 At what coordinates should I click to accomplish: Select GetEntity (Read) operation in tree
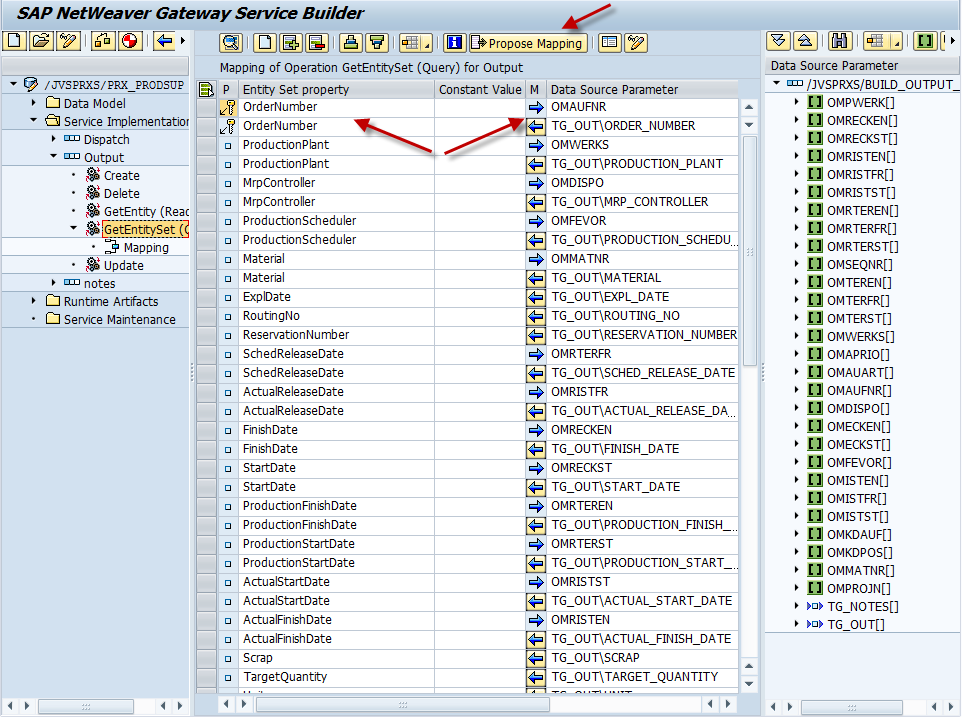point(146,212)
